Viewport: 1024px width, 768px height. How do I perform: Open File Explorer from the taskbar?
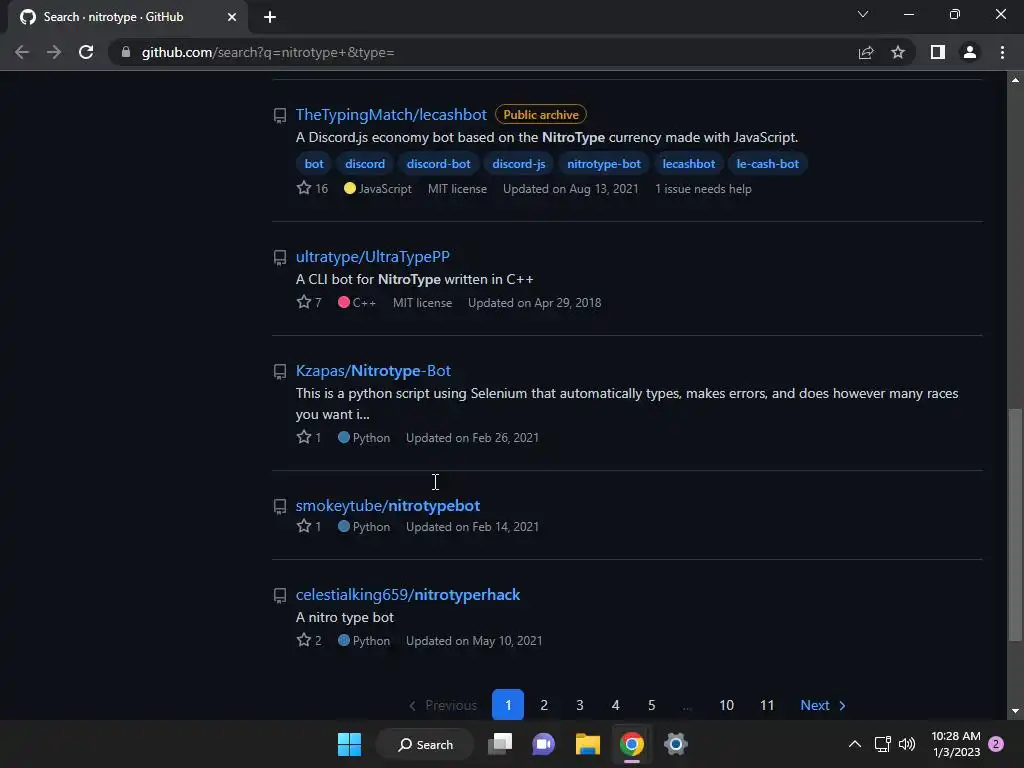(588, 744)
